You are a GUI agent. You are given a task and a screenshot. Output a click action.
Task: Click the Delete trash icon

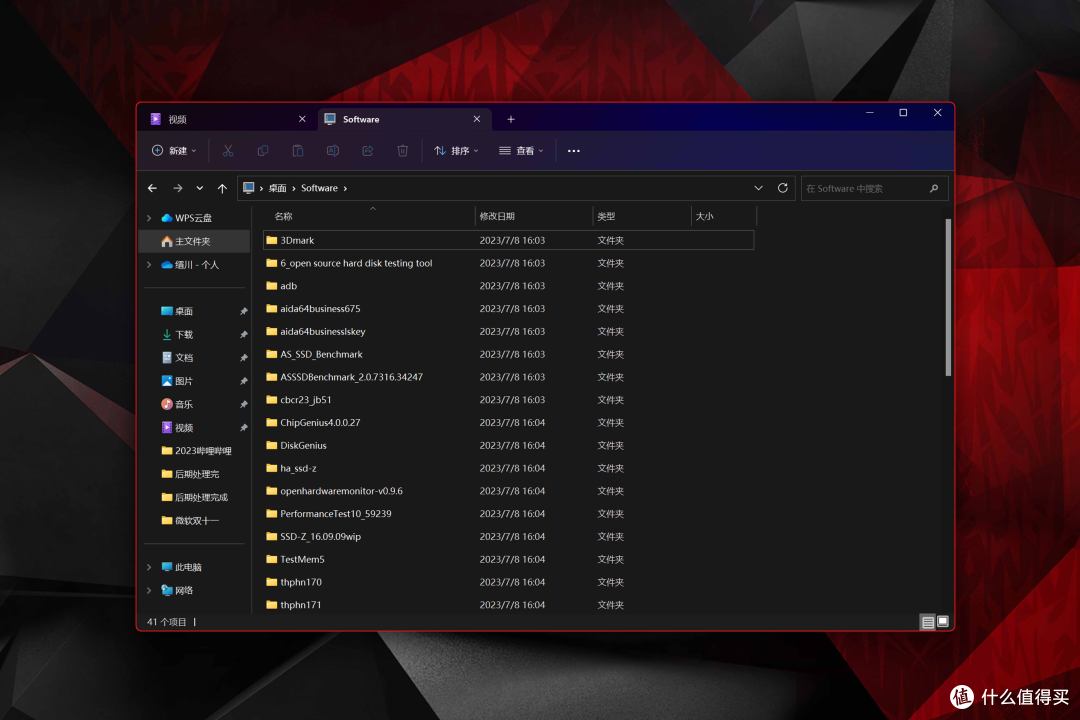[x=403, y=151]
